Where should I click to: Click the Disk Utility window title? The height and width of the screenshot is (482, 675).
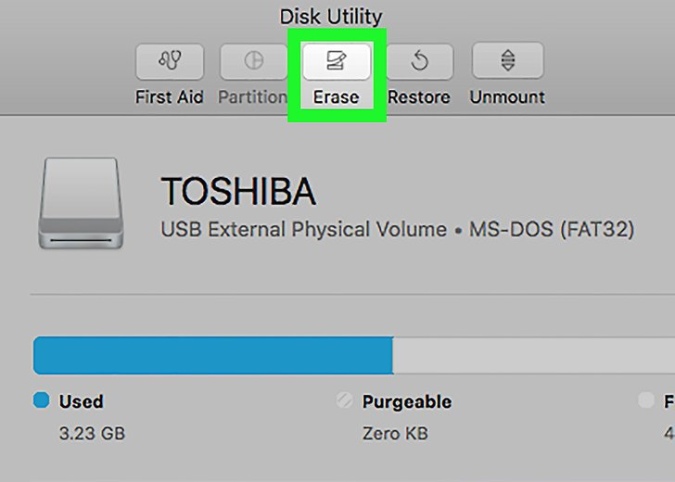coord(331,17)
